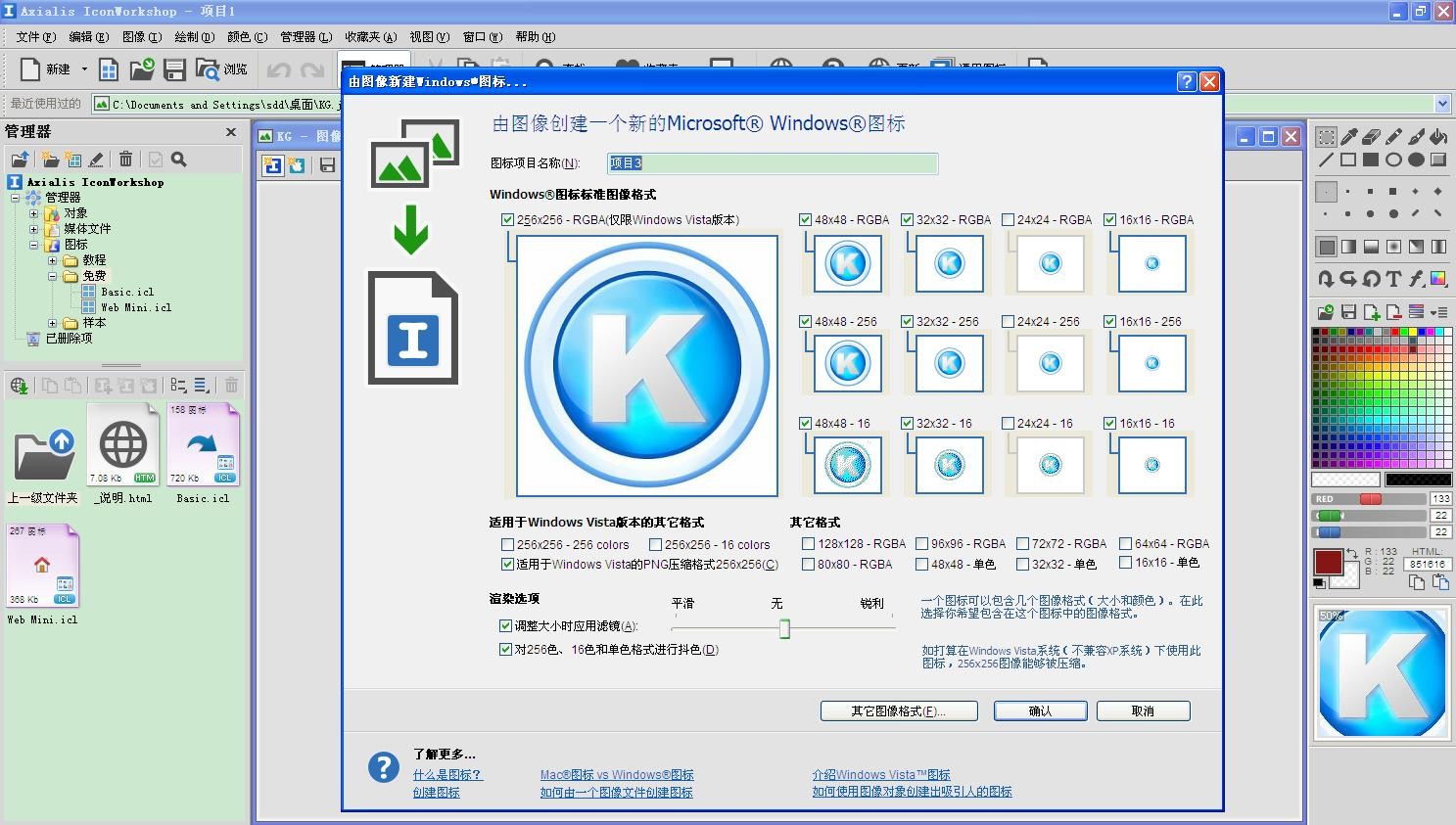The width and height of the screenshot is (1456, 825).
Task: Open the 图像(I) menu
Action: 142,37
